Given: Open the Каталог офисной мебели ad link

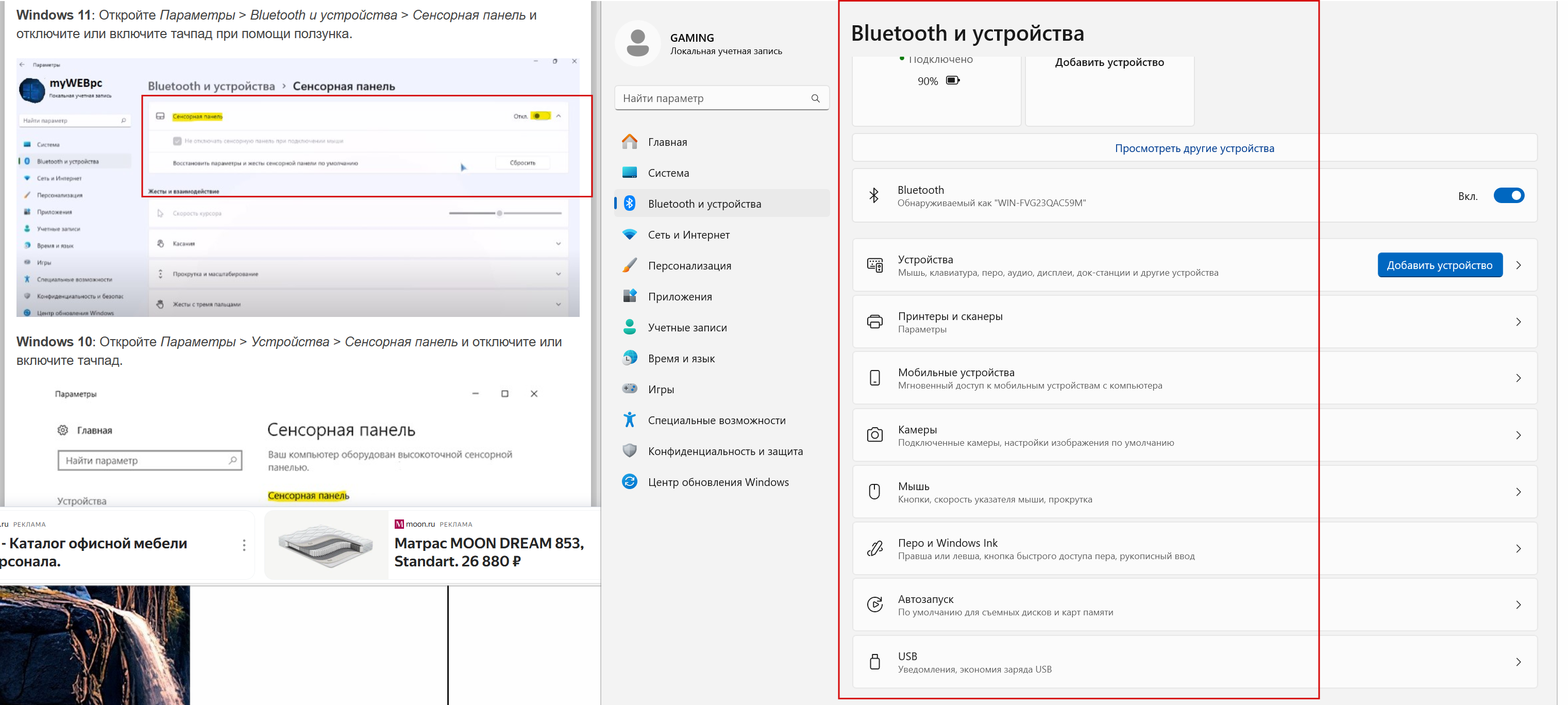Looking at the screenshot, I should [95, 551].
